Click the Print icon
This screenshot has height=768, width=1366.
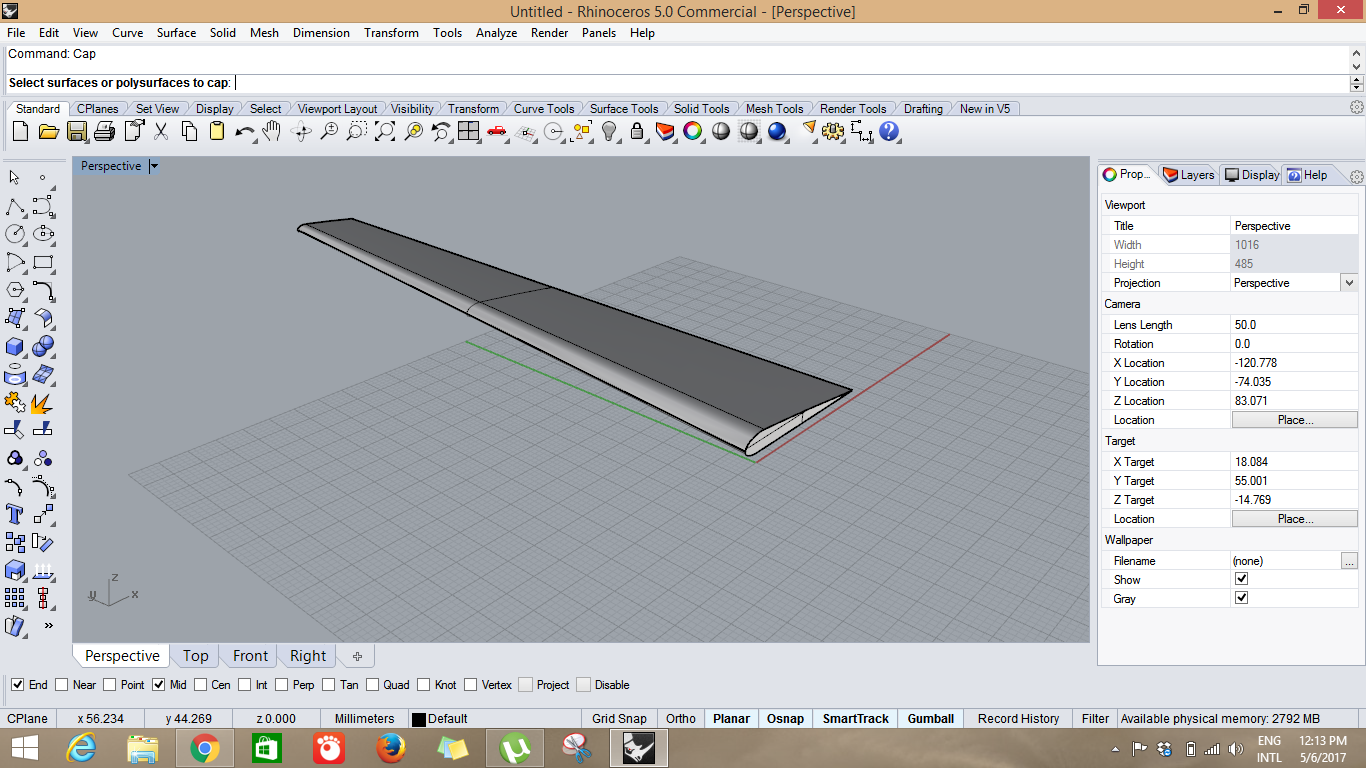[104, 131]
